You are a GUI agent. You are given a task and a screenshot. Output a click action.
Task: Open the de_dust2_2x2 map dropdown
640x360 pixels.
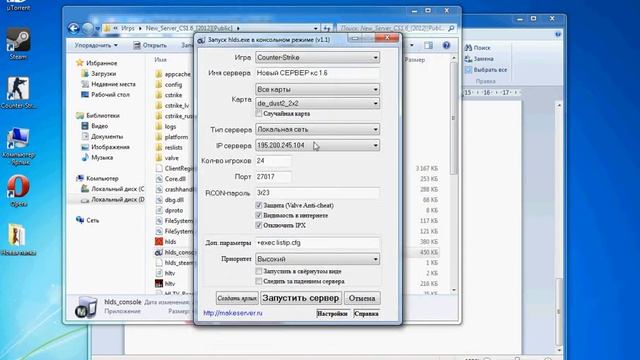click(x=318, y=103)
